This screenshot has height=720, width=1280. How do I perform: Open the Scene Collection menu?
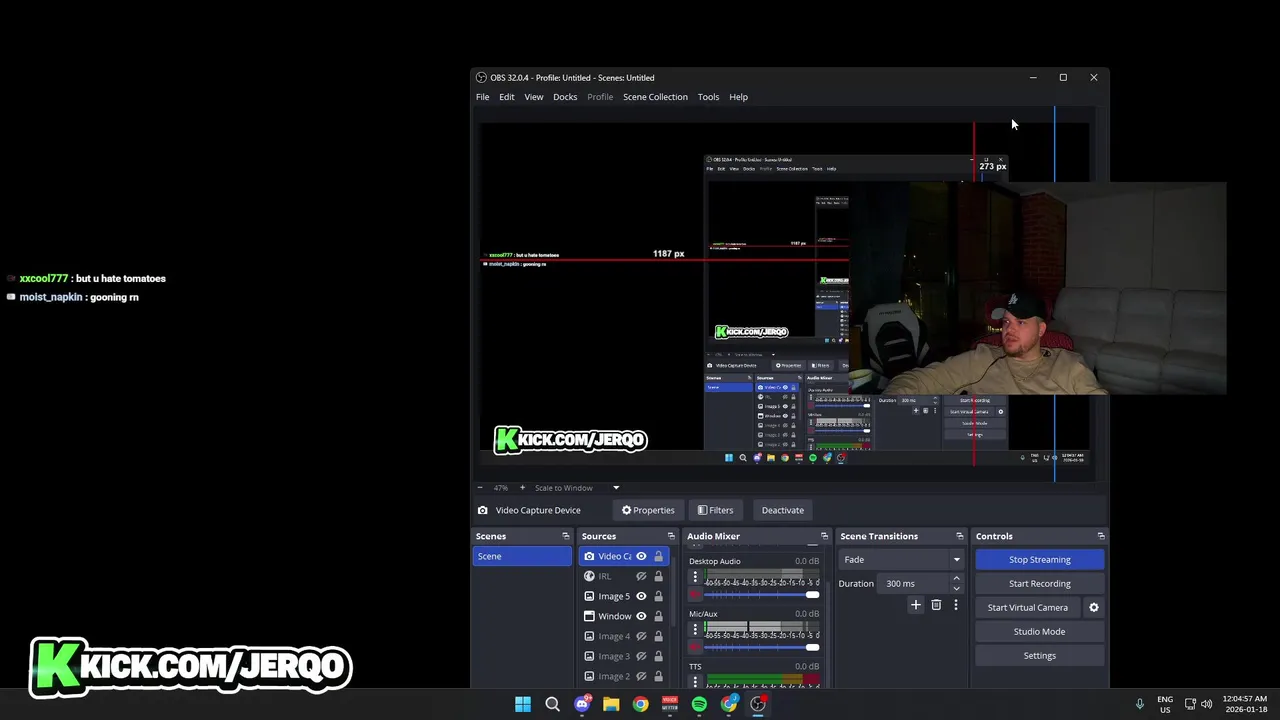[655, 97]
